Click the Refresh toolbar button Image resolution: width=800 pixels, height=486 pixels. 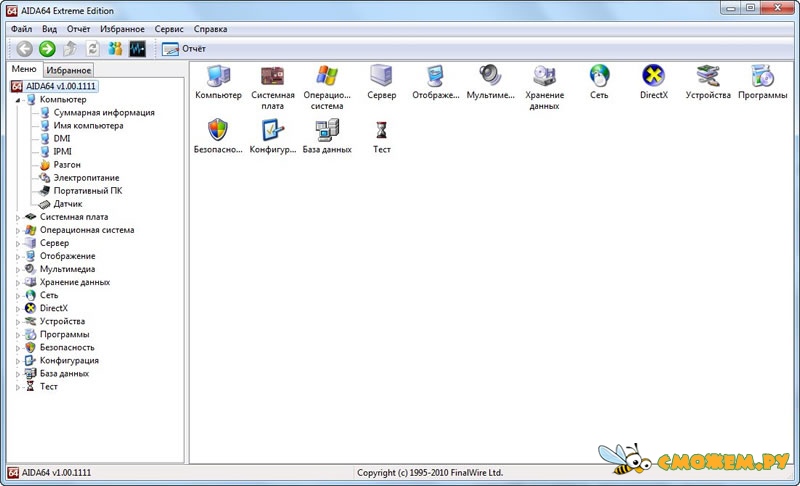[x=92, y=49]
